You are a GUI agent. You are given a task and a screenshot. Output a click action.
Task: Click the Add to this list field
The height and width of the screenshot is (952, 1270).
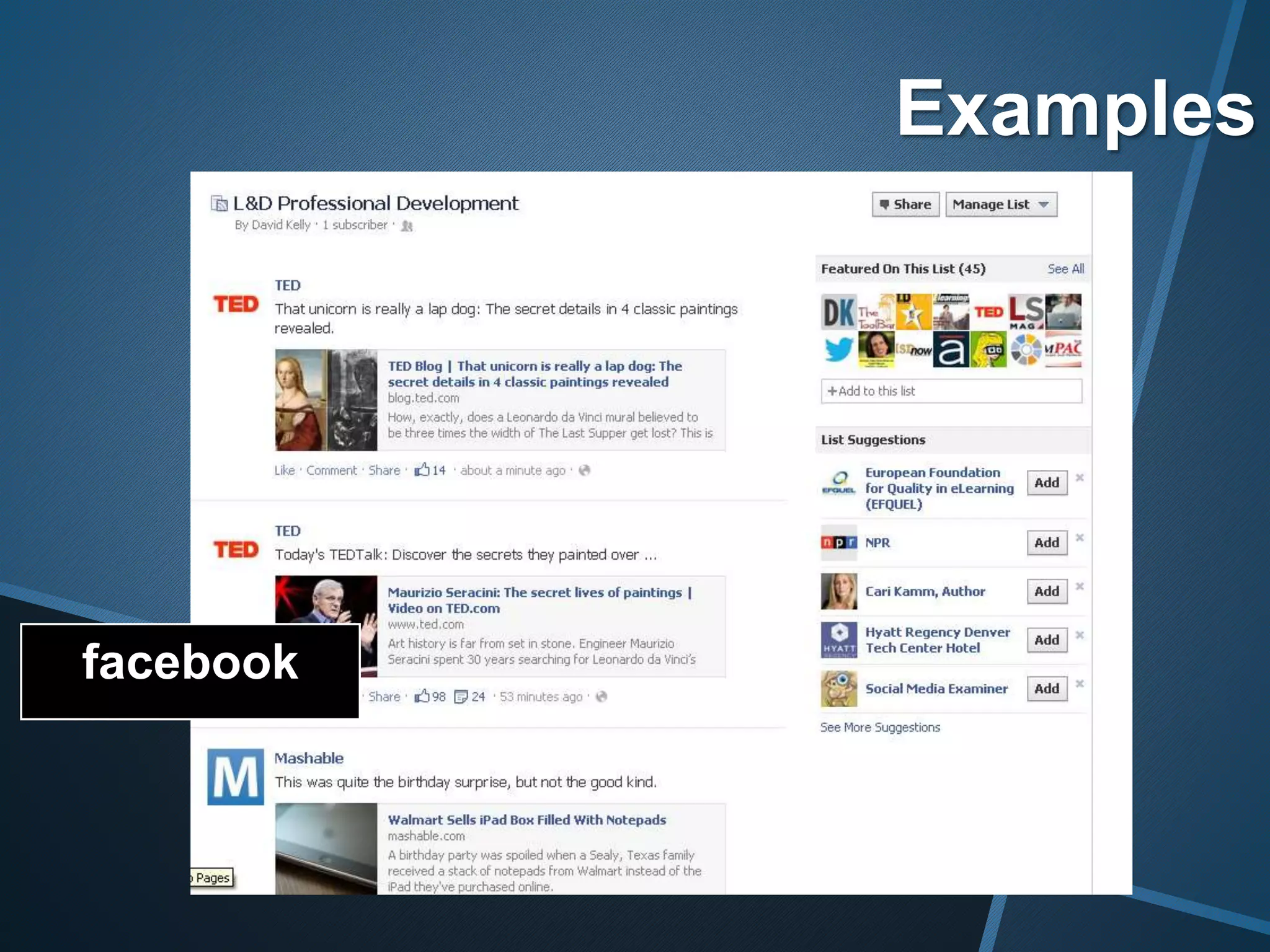click(951, 391)
